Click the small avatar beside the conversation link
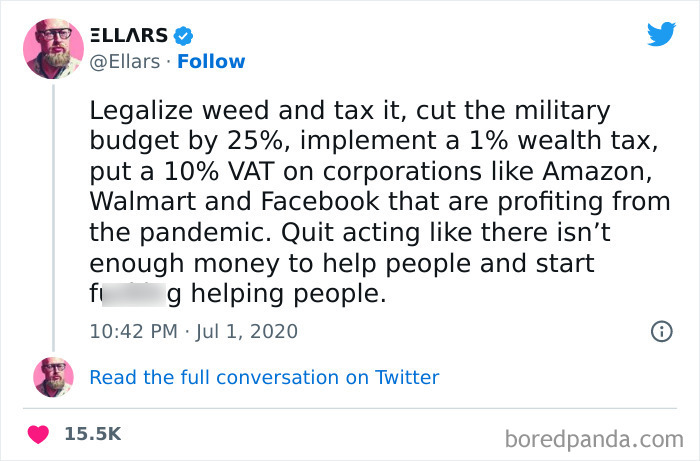 pos(53,377)
